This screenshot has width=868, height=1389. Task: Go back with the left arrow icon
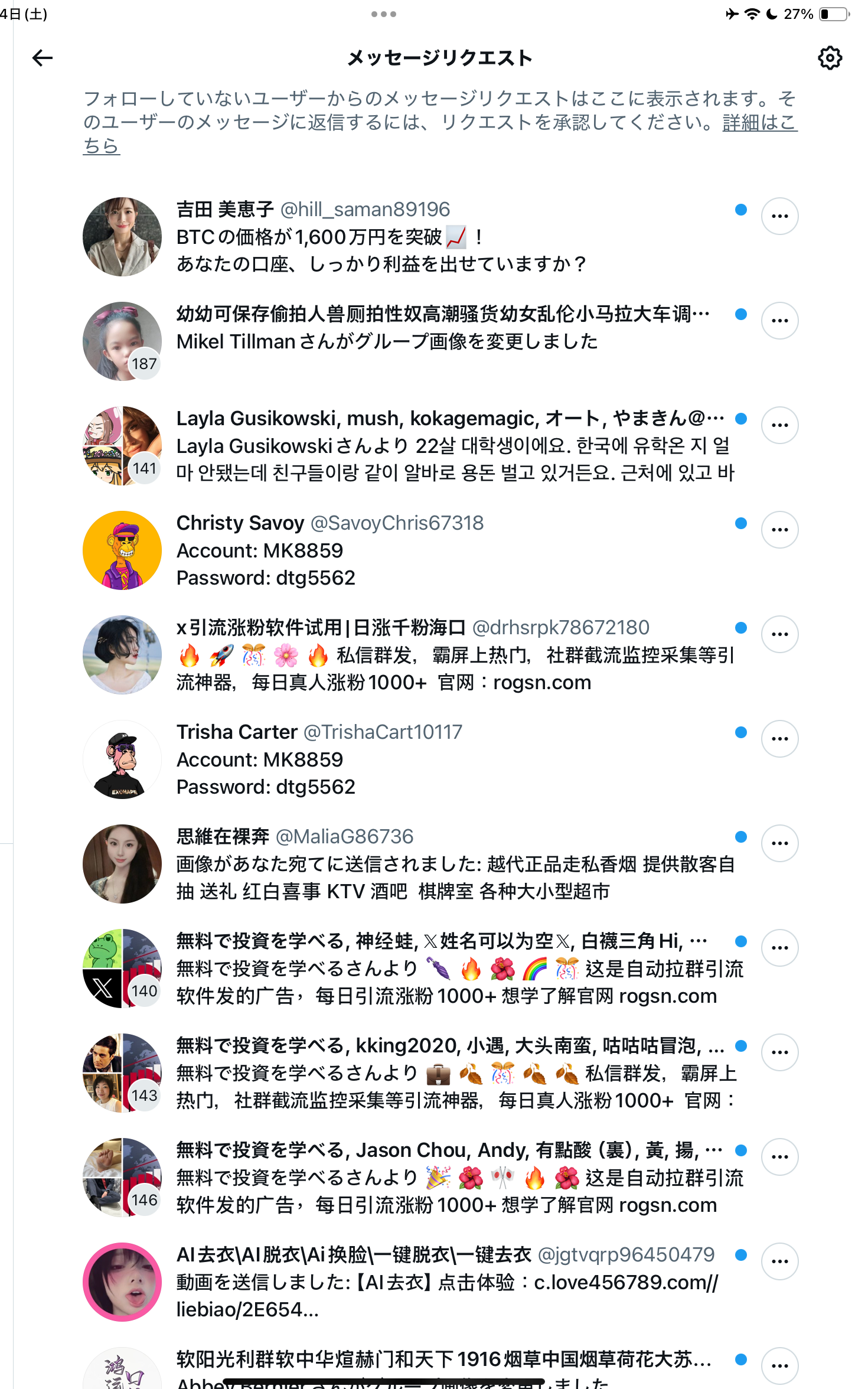click(x=43, y=58)
